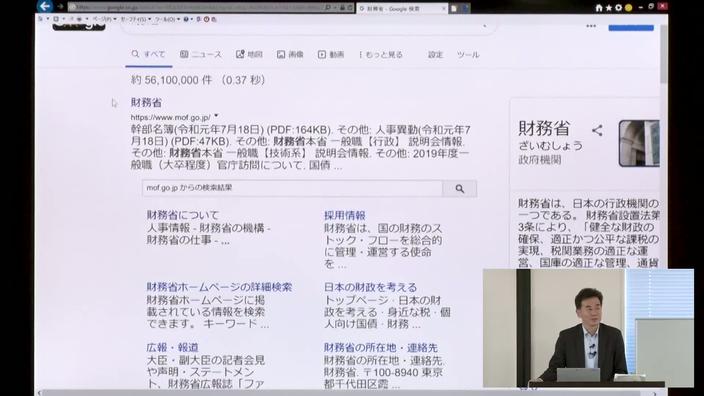704x396 pixels.
Task: Click the browser back arrow button
Action: point(45,6)
